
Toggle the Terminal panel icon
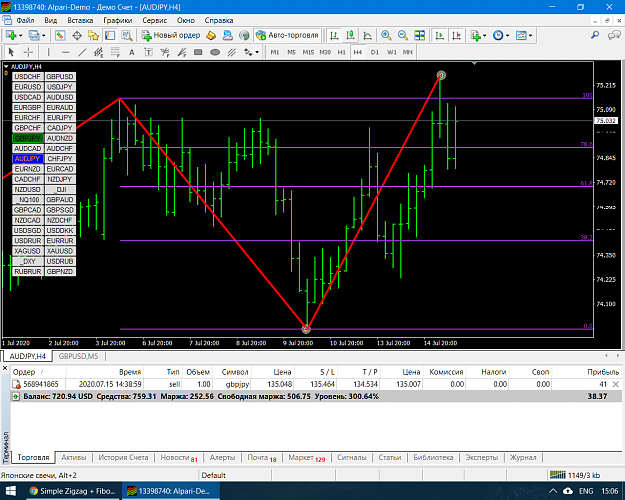pyautogui.click(x=110, y=35)
